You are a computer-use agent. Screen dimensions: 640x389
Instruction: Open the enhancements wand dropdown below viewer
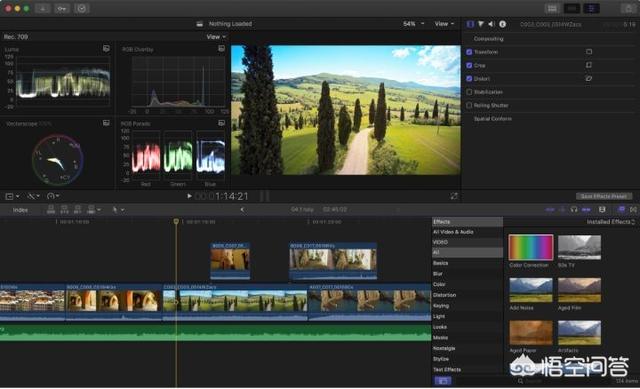coord(33,196)
